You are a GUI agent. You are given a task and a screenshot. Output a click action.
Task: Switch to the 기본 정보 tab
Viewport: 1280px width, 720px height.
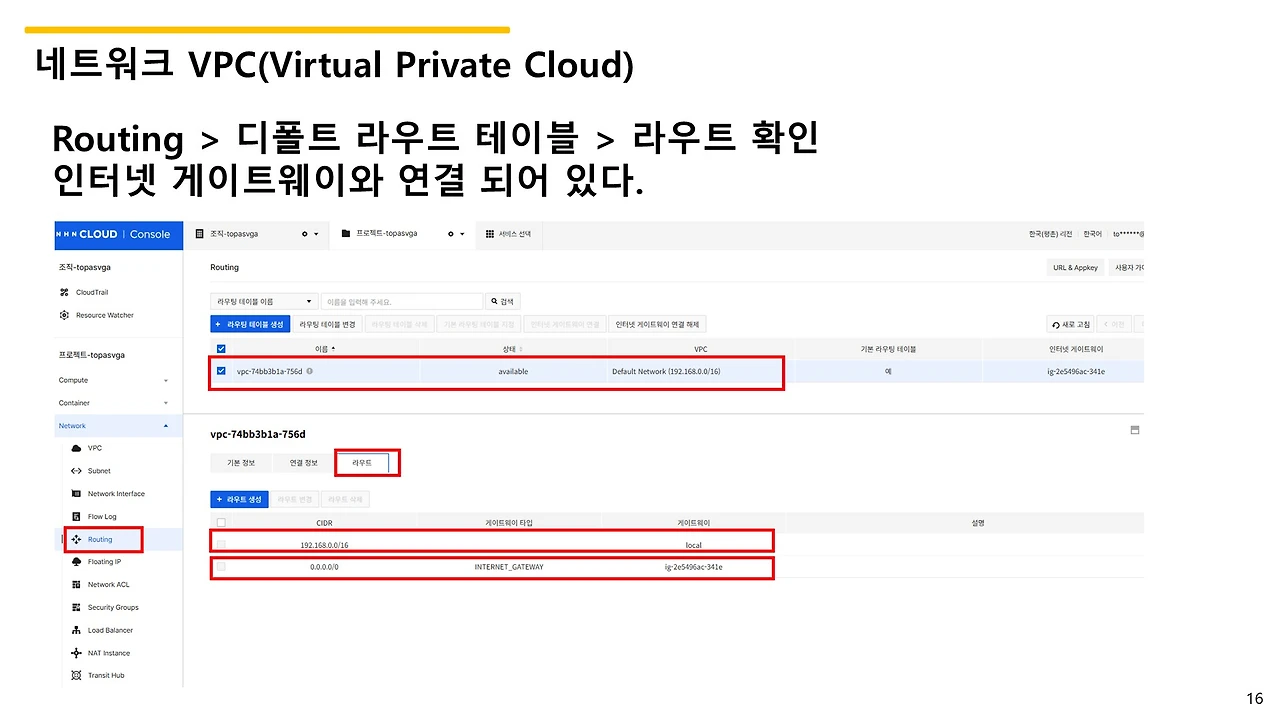click(241, 463)
